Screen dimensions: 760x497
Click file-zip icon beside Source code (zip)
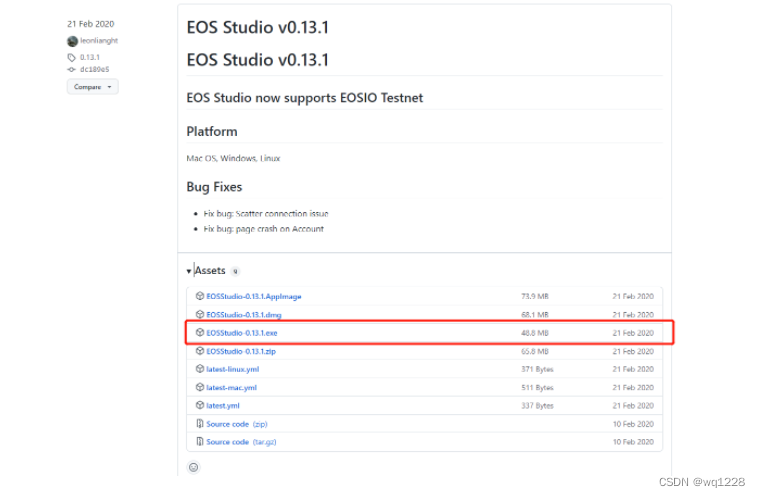point(200,423)
